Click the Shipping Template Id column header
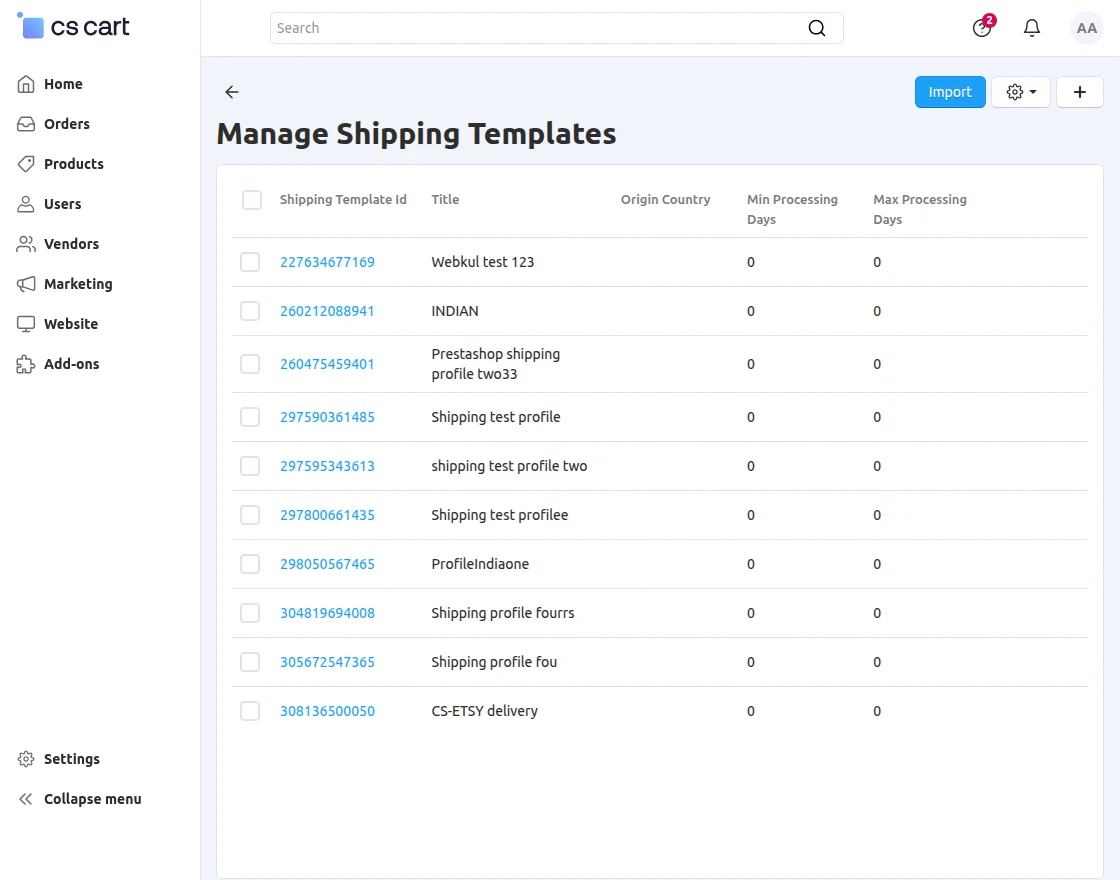This screenshot has width=1120, height=880. coord(343,199)
